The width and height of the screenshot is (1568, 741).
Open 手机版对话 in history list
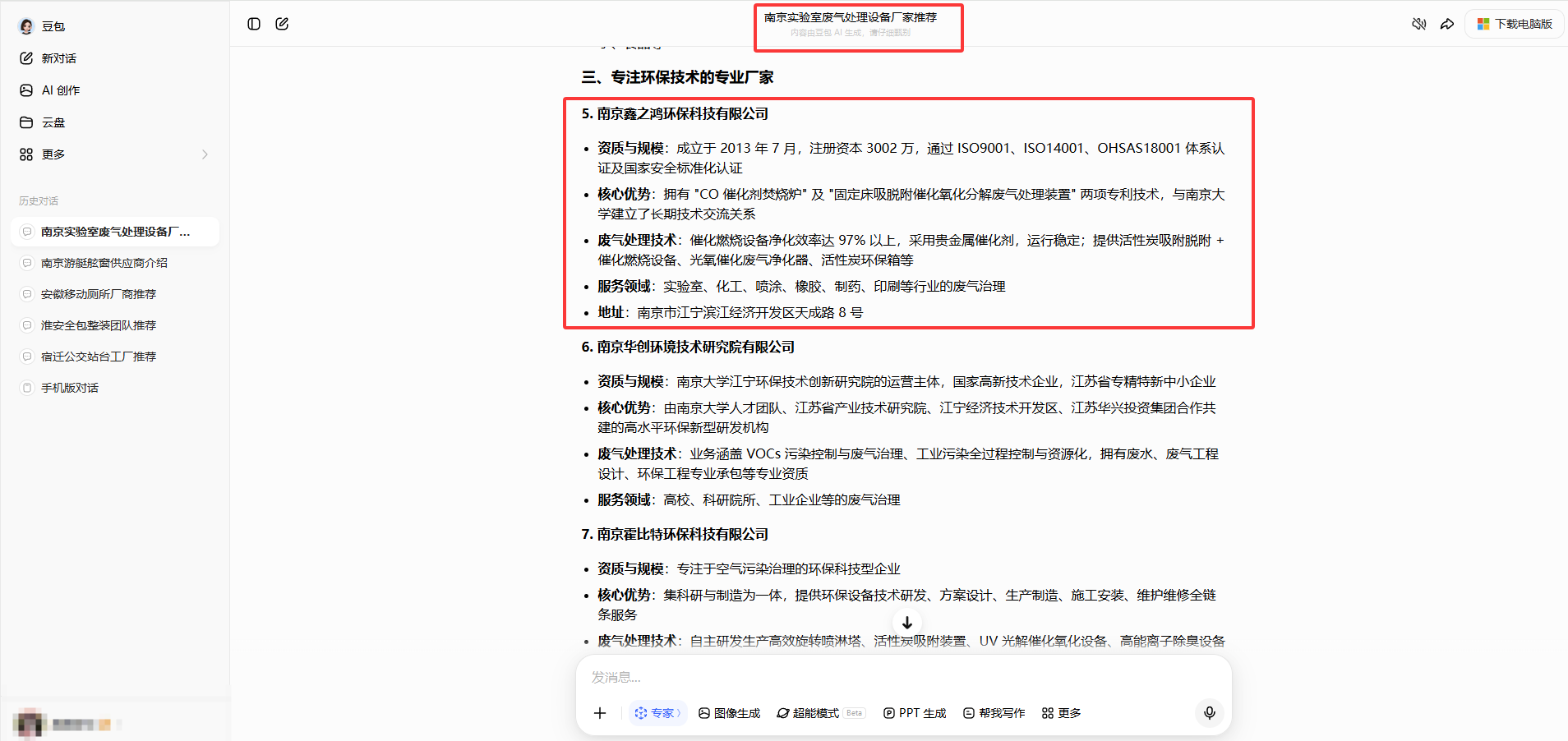click(x=114, y=388)
